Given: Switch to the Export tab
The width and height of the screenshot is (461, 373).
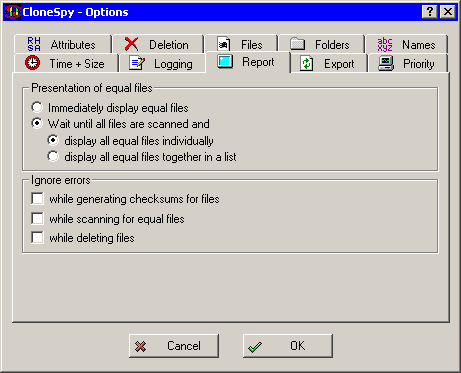Looking at the screenshot, I should point(329,63).
